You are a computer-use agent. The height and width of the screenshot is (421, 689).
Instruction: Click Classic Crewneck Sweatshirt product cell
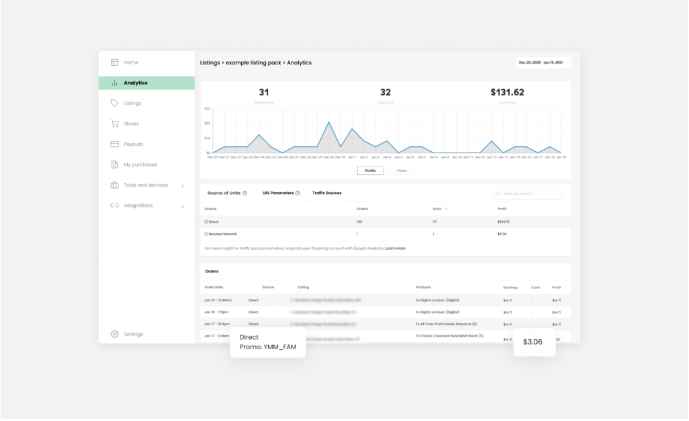pyautogui.click(x=449, y=336)
